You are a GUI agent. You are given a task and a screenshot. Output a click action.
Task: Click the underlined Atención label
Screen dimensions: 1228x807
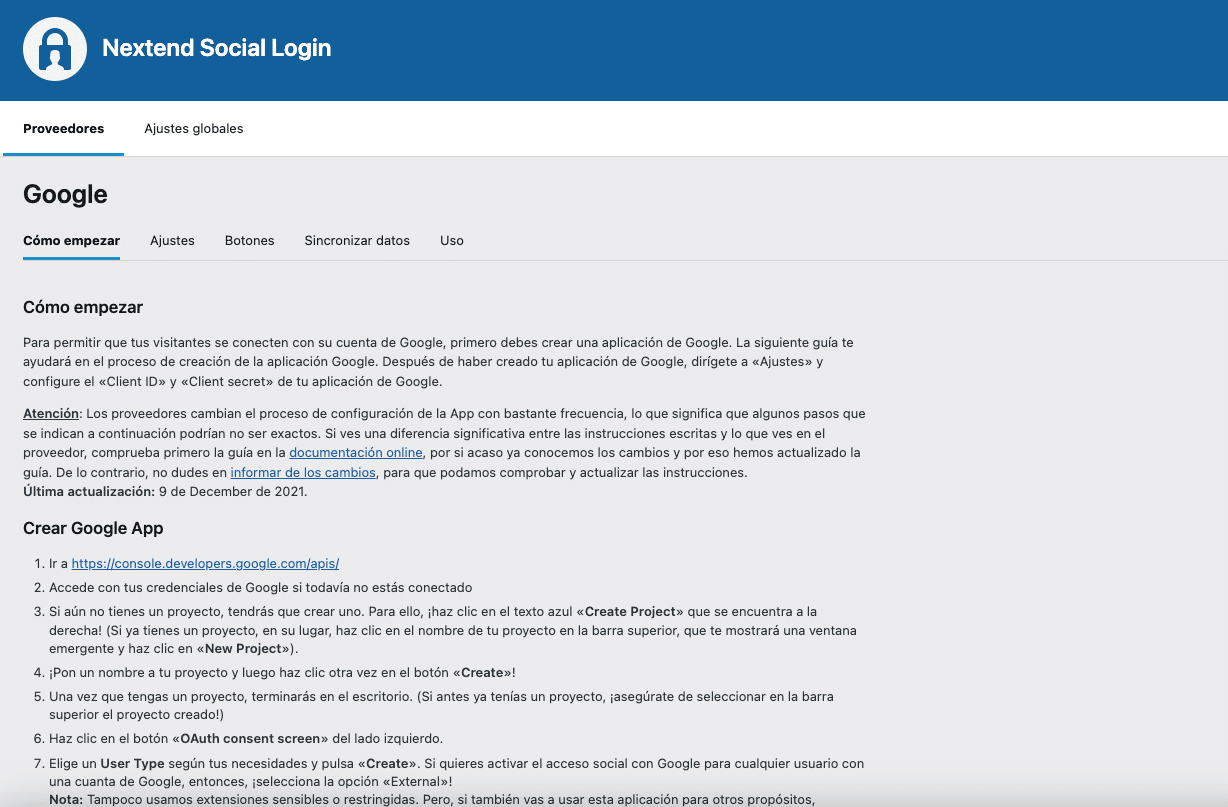50,414
